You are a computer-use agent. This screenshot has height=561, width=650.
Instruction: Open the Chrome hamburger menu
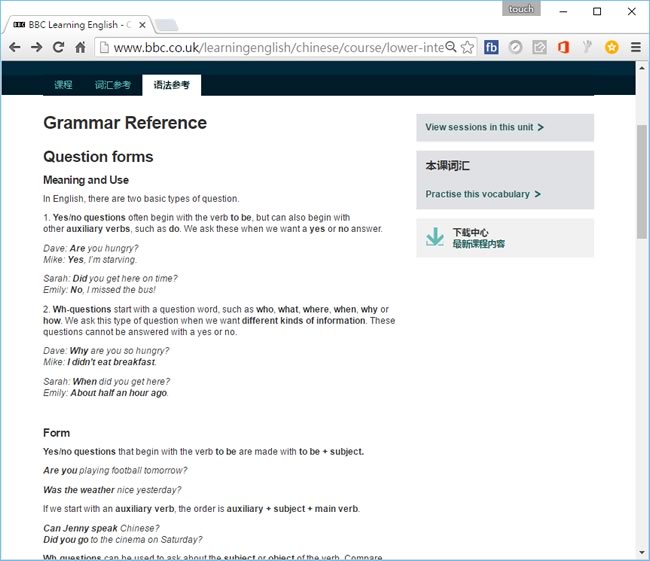coord(635,47)
